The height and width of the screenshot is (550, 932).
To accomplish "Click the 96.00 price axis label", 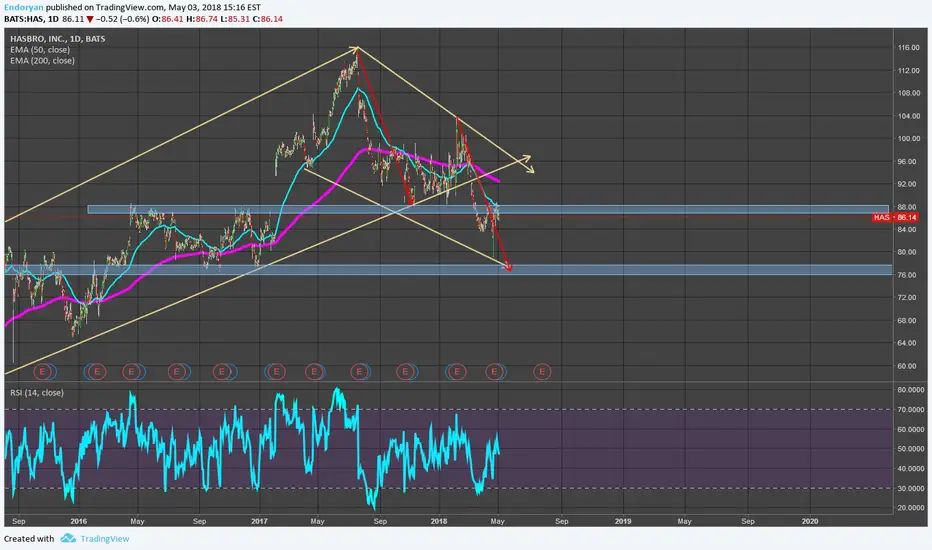I will (909, 162).
